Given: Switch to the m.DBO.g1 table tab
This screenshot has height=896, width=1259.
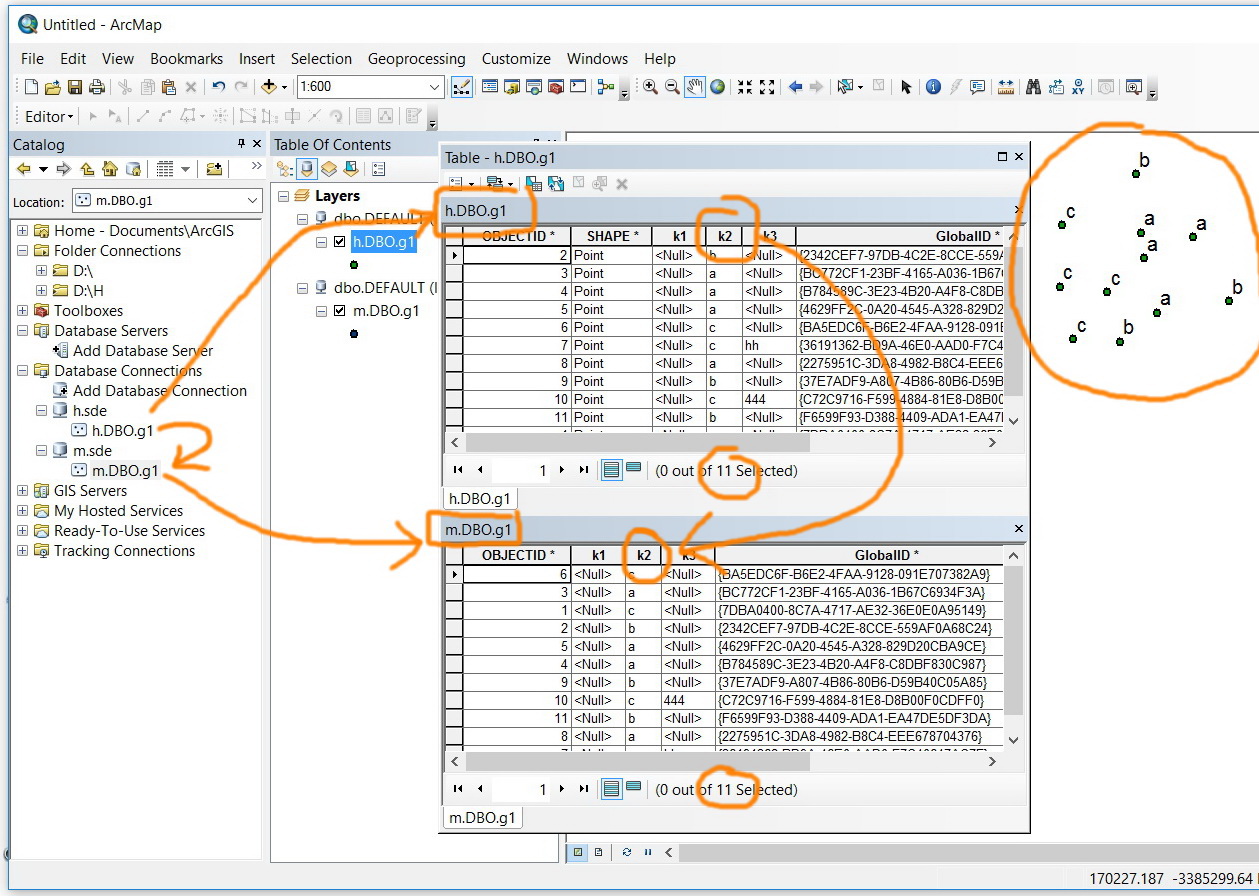Looking at the screenshot, I should tap(482, 817).
